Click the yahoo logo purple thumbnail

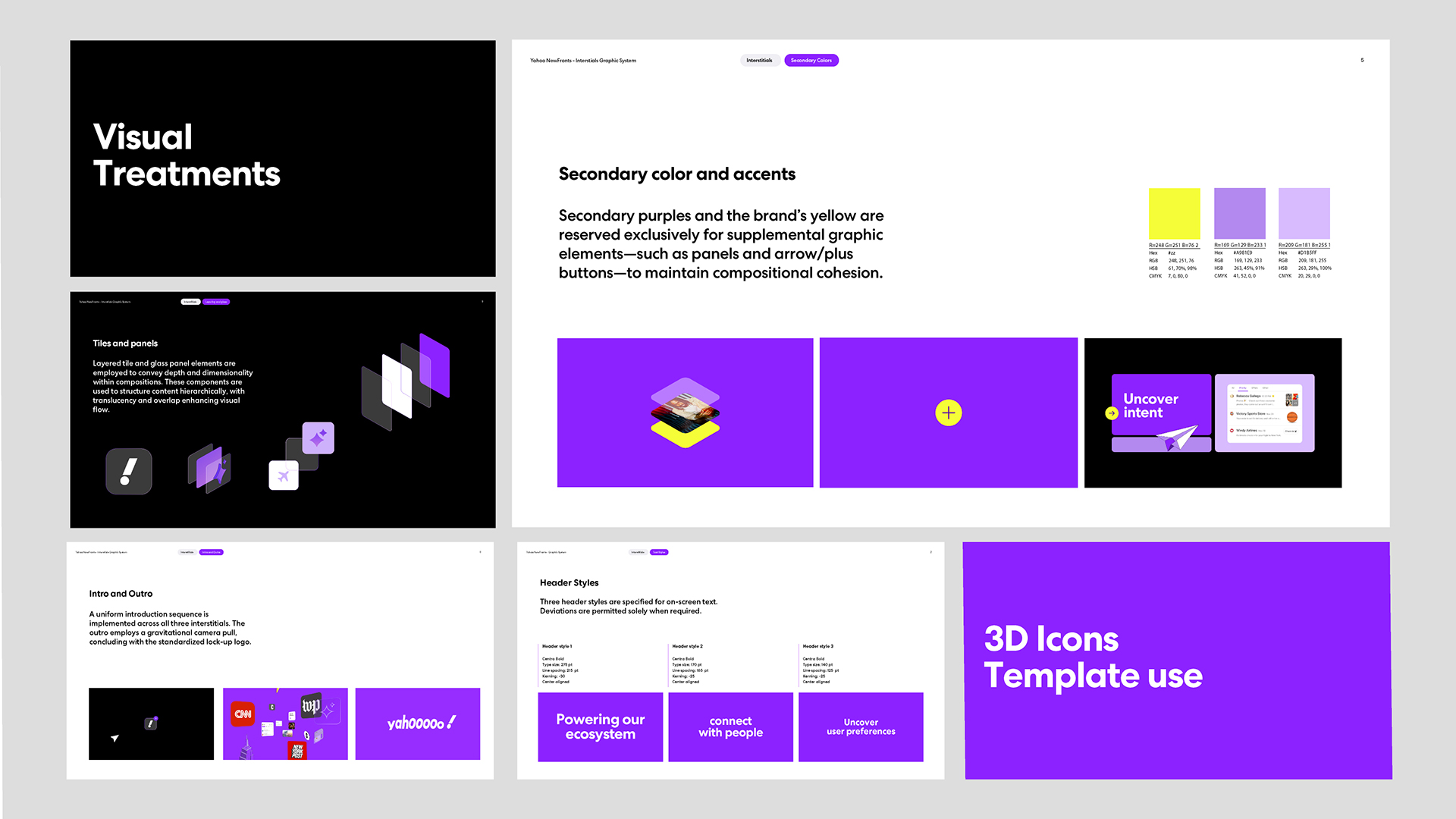click(417, 723)
